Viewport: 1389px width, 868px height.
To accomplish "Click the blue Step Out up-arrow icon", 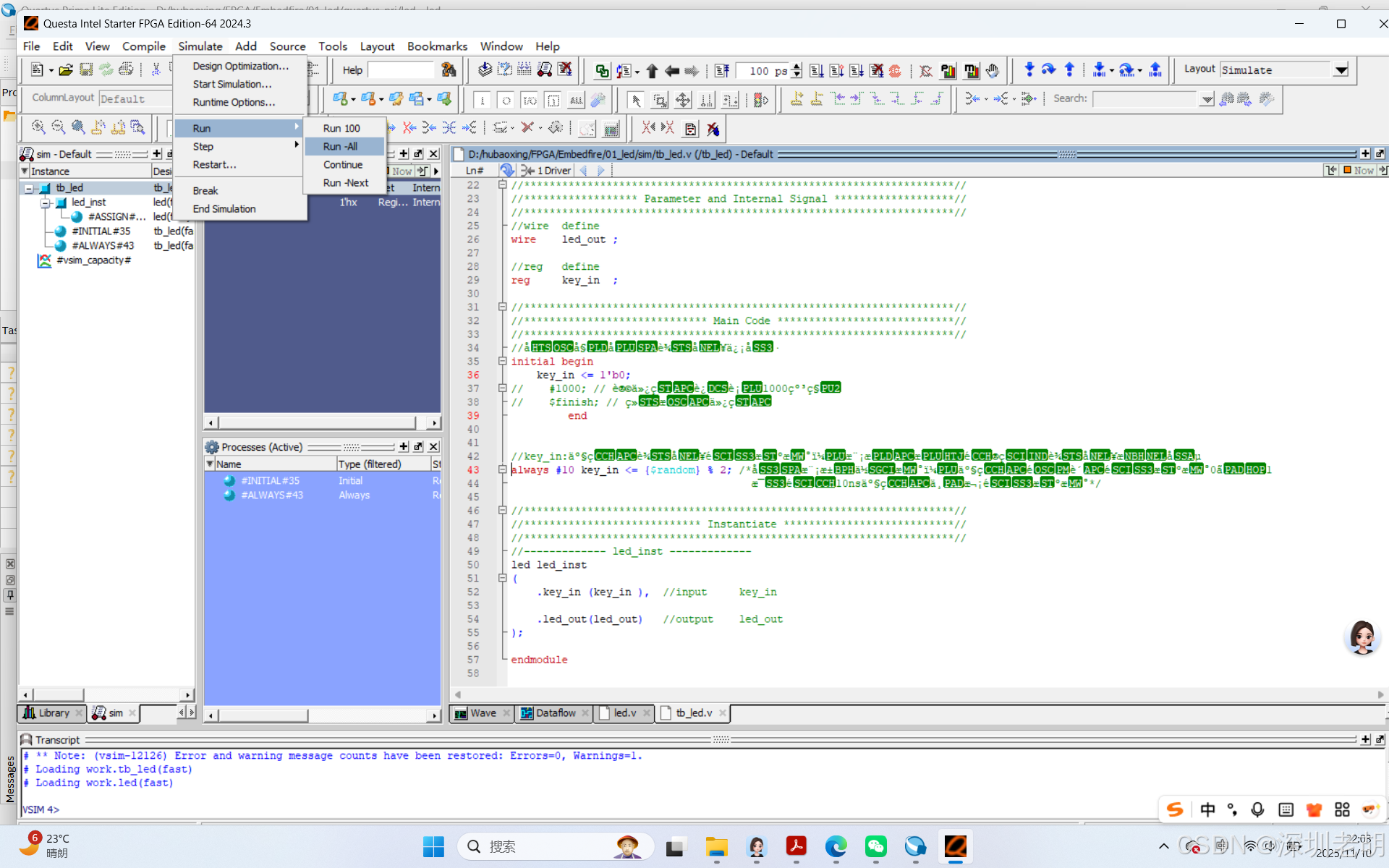I will coord(1069,70).
